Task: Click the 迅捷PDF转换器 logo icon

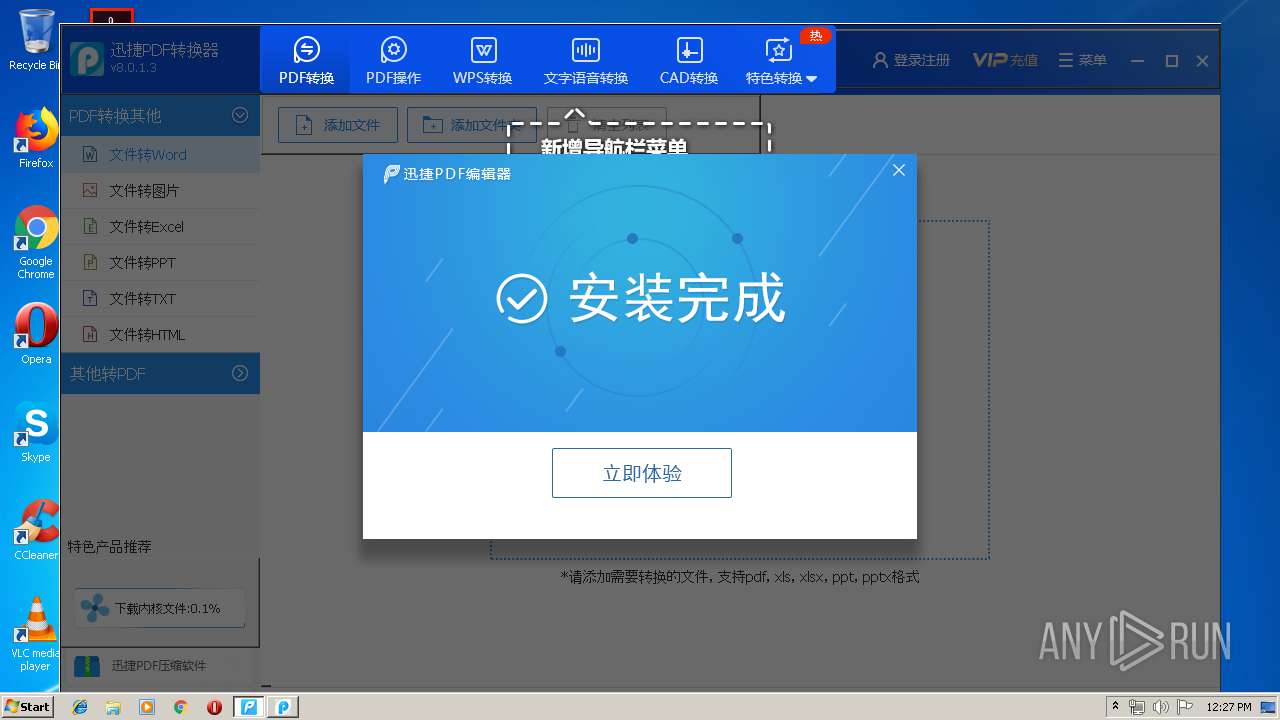Action: tap(87, 58)
